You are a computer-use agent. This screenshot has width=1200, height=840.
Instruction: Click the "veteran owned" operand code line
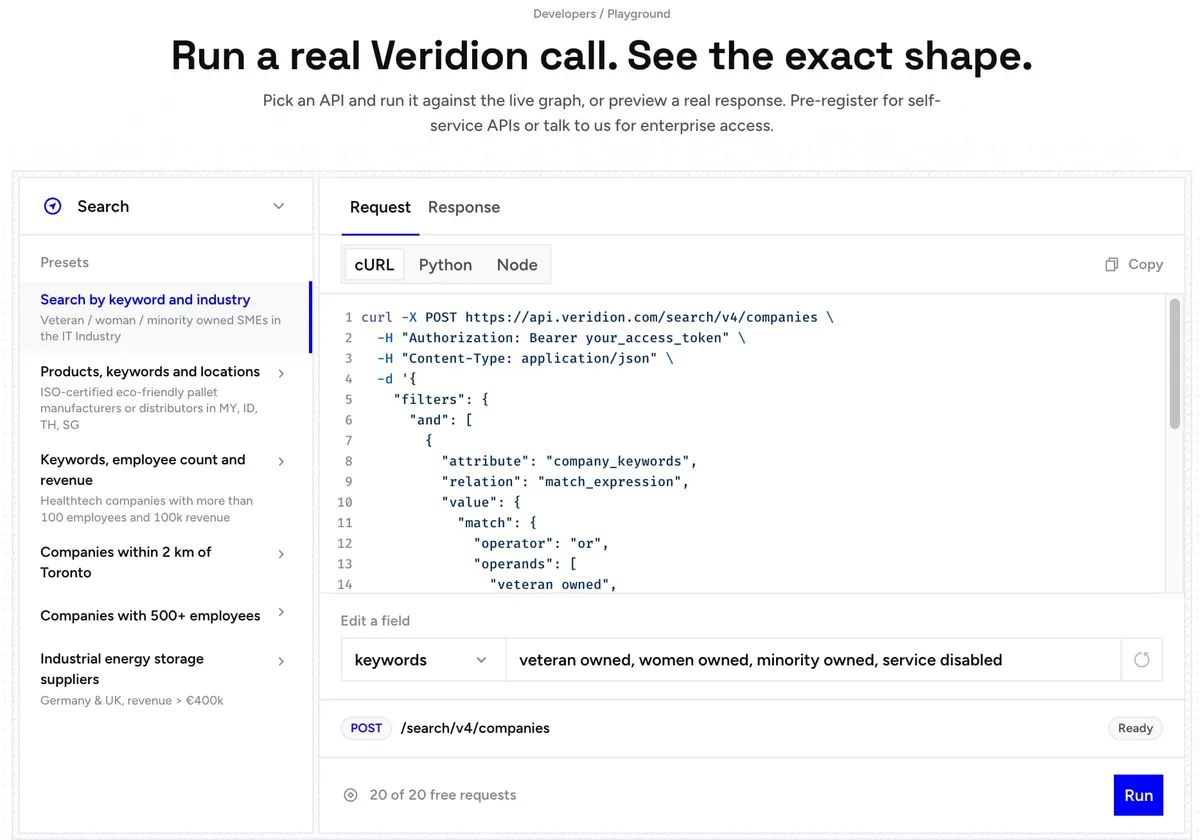coord(553,584)
